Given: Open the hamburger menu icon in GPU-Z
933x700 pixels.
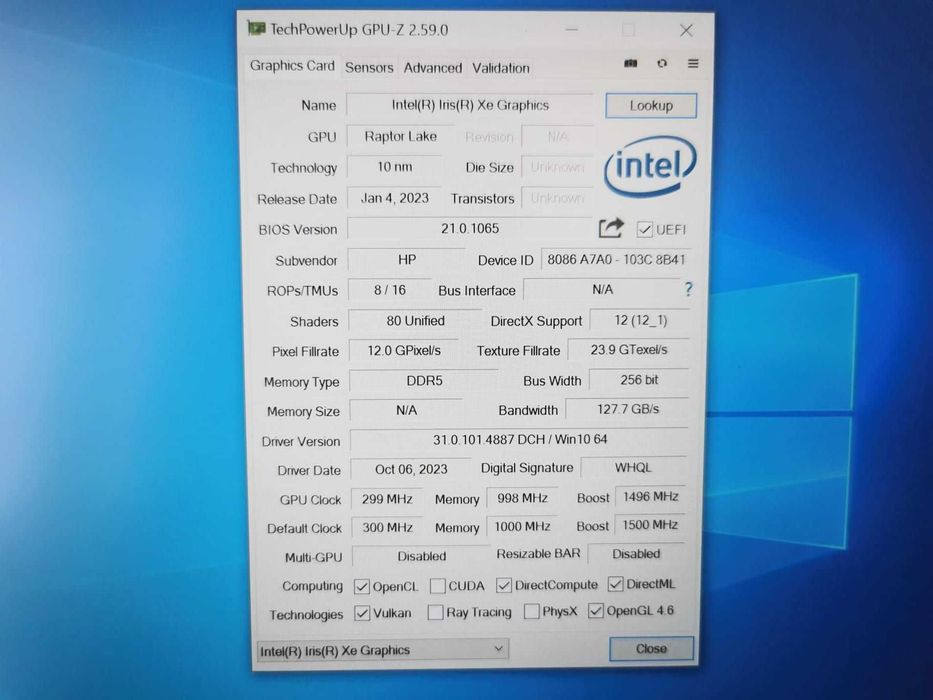Looking at the screenshot, I should pos(693,63).
